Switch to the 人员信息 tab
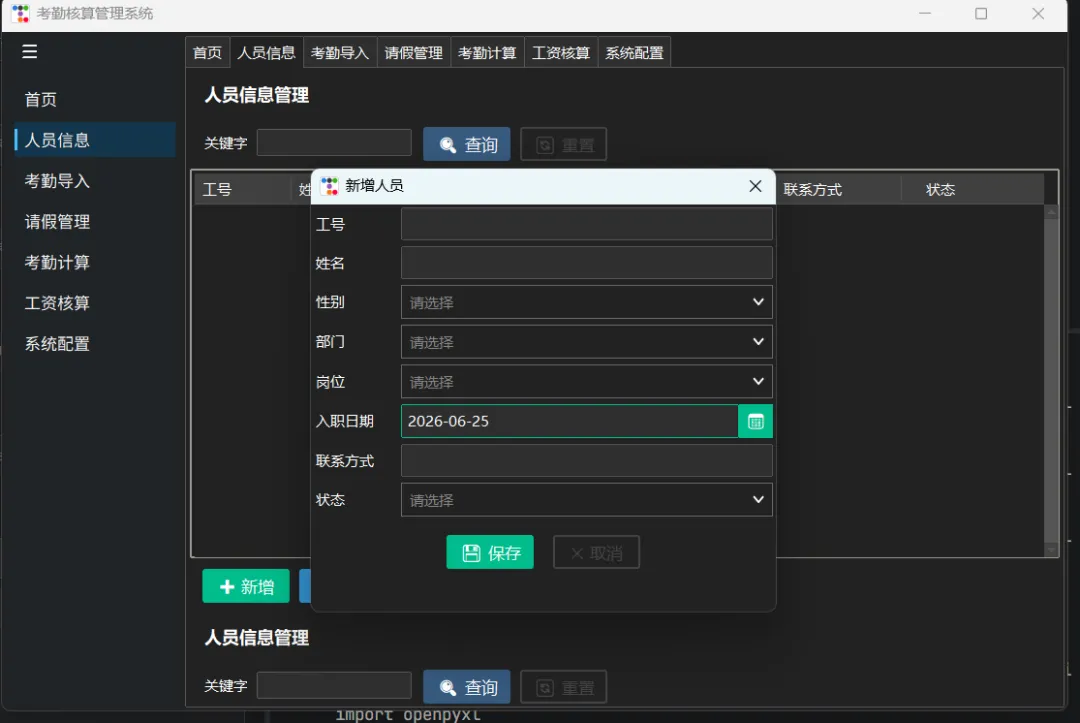The width and height of the screenshot is (1080, 723). pos(267,52)
